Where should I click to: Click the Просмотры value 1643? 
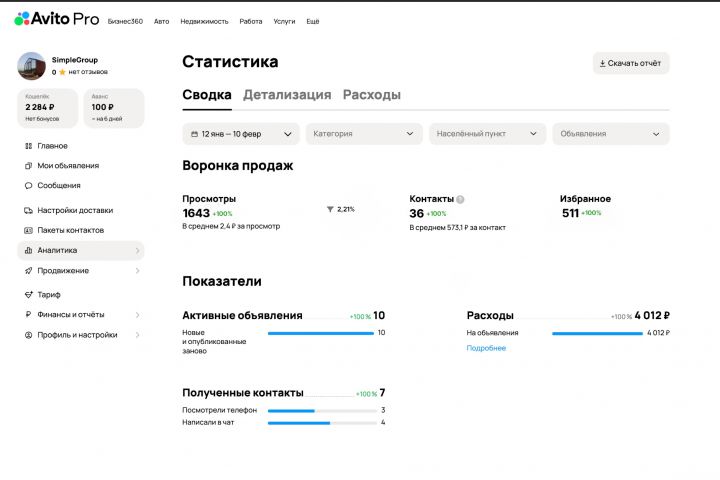click(x=196, y=213)
